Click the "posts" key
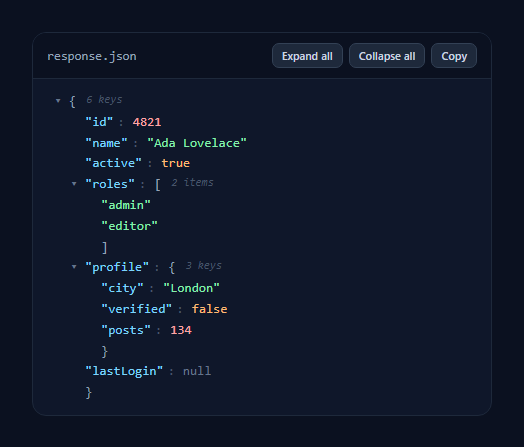The image size is (524, 447). pyautogui.click(x=126, y=330)
